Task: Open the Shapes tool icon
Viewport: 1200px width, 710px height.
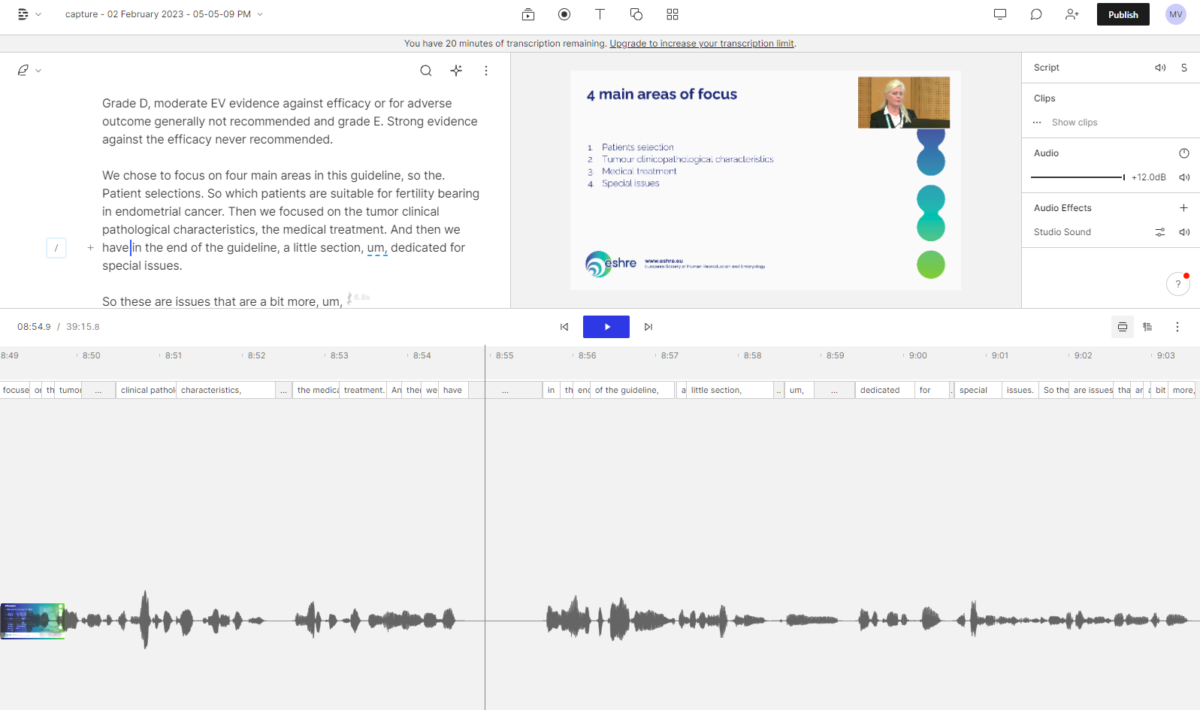Action: pyautogui.click(x=636, y=14)
